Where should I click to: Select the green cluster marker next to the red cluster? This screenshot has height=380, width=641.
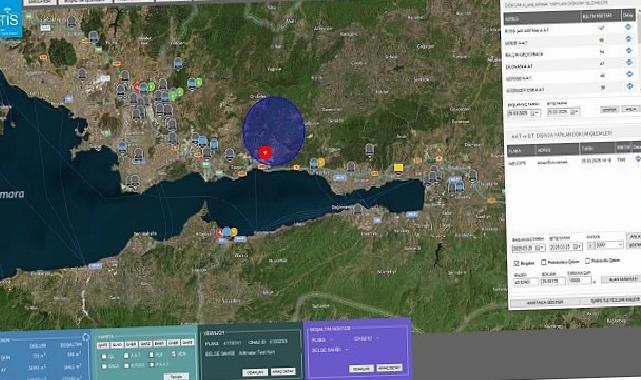(x=151, y=86)
